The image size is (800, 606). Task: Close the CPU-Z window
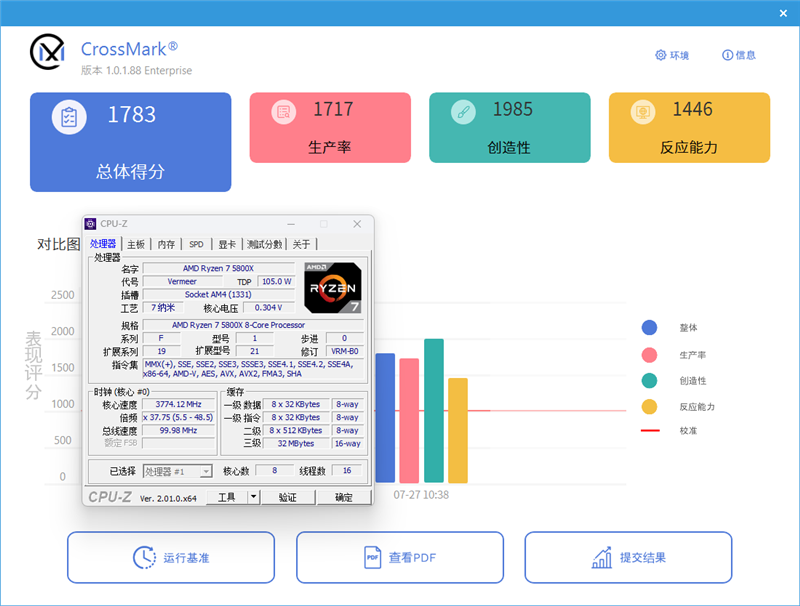point(357,224)
